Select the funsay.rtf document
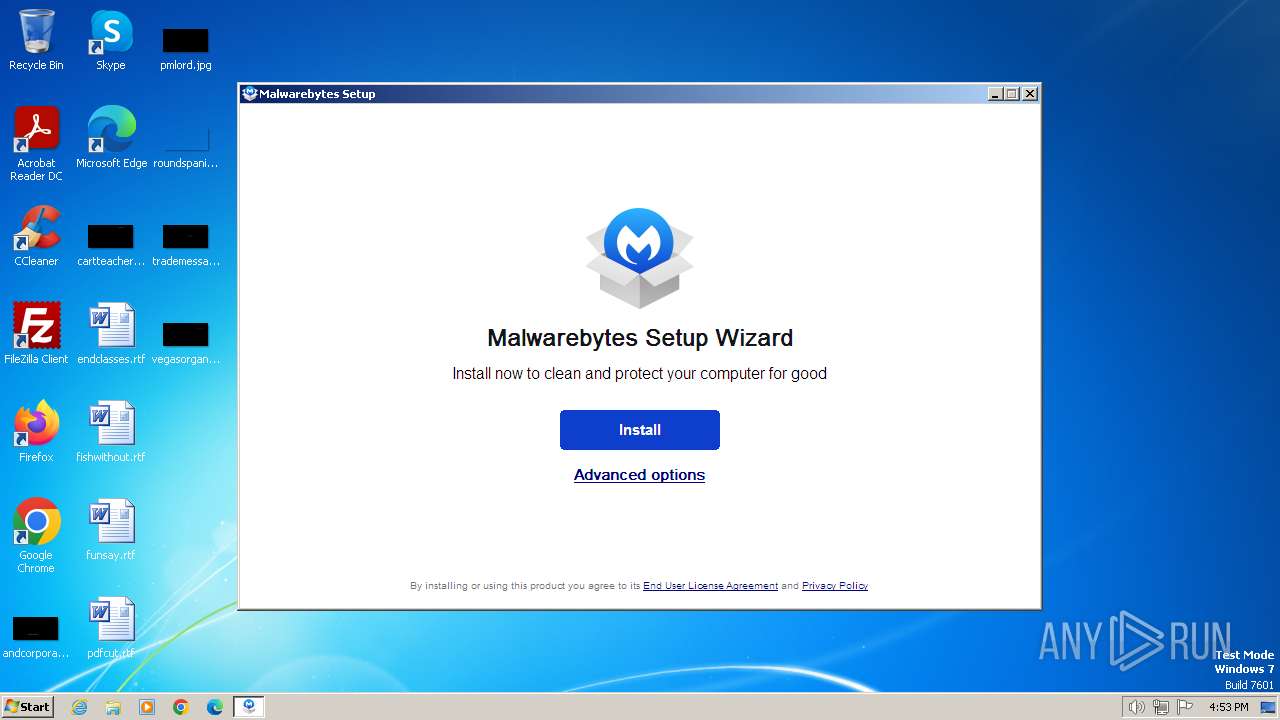Image resolution: width=1280 pixels, height=720 pixels. pos(110,529)
